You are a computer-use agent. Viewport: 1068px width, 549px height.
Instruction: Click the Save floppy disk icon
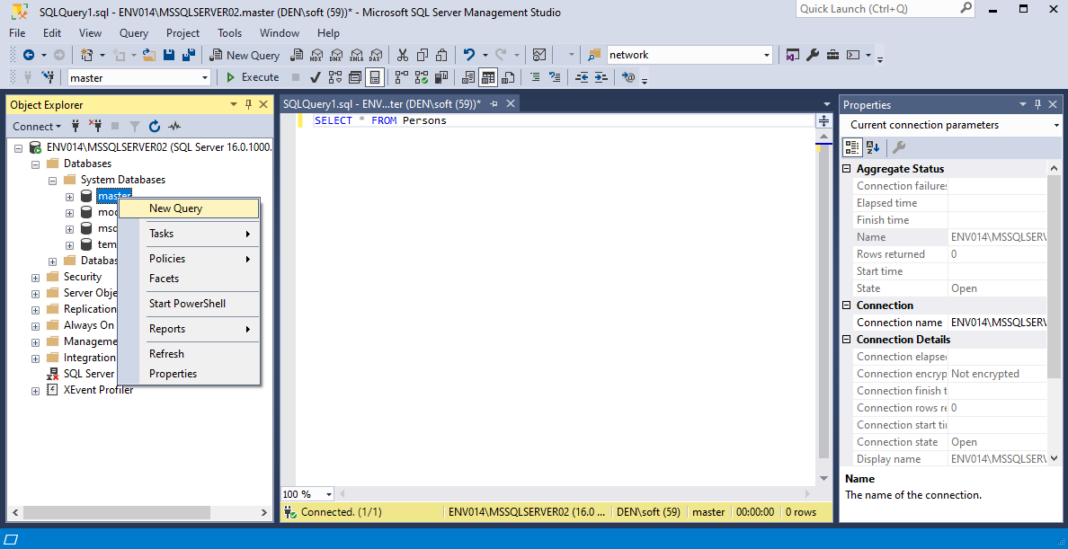169,55
